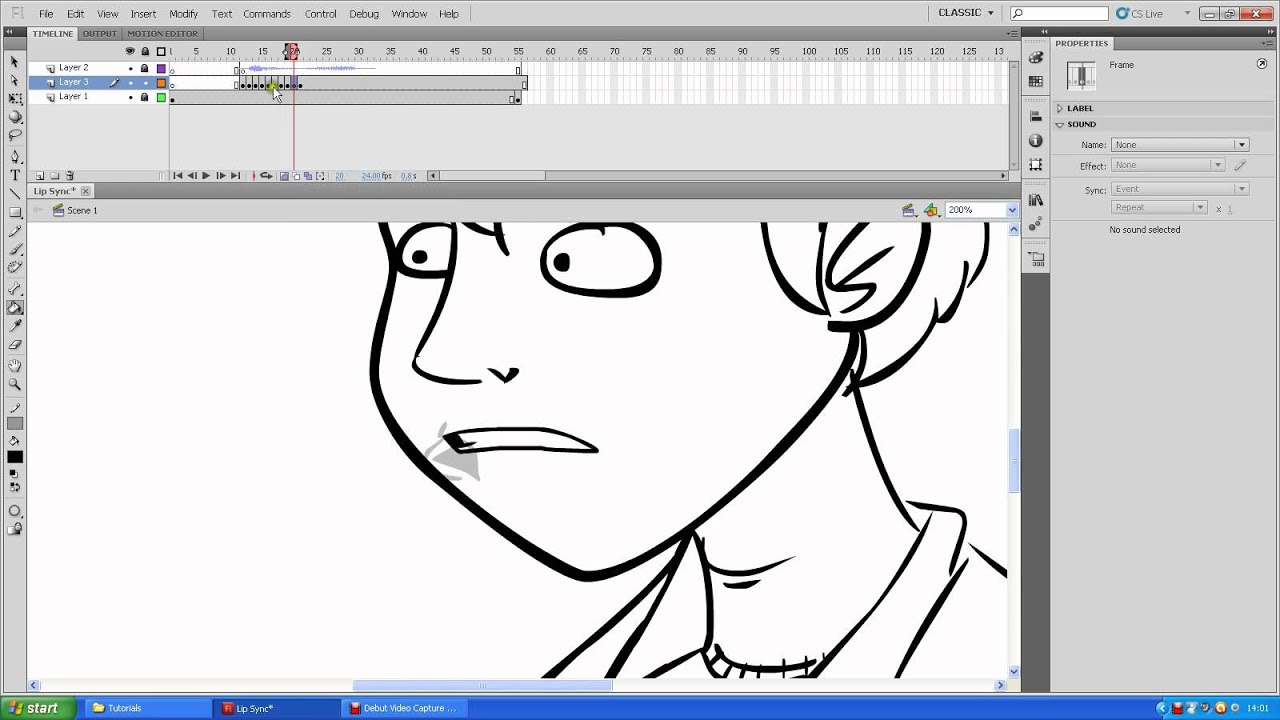
Task: Unlock Layer 2 padlock
Action: click(144, 68)
